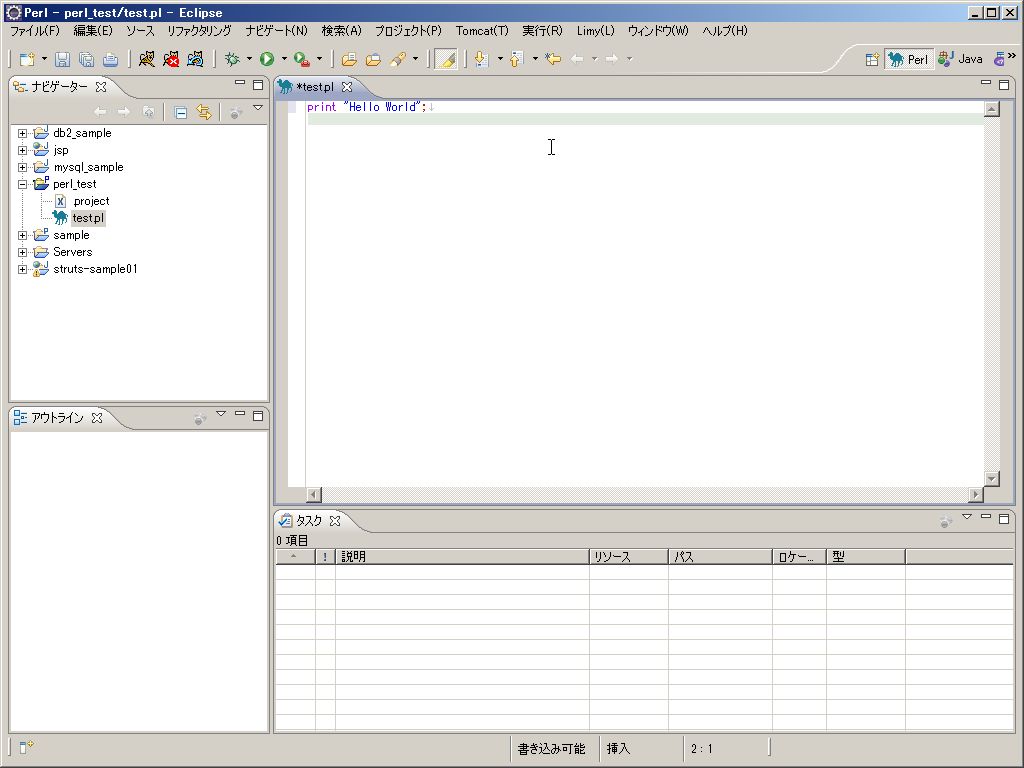The width and height of the screenshot is (1024, 768).
Task: Expand the jsp project node
Action: pyautogui.click(x=22, y=150)
